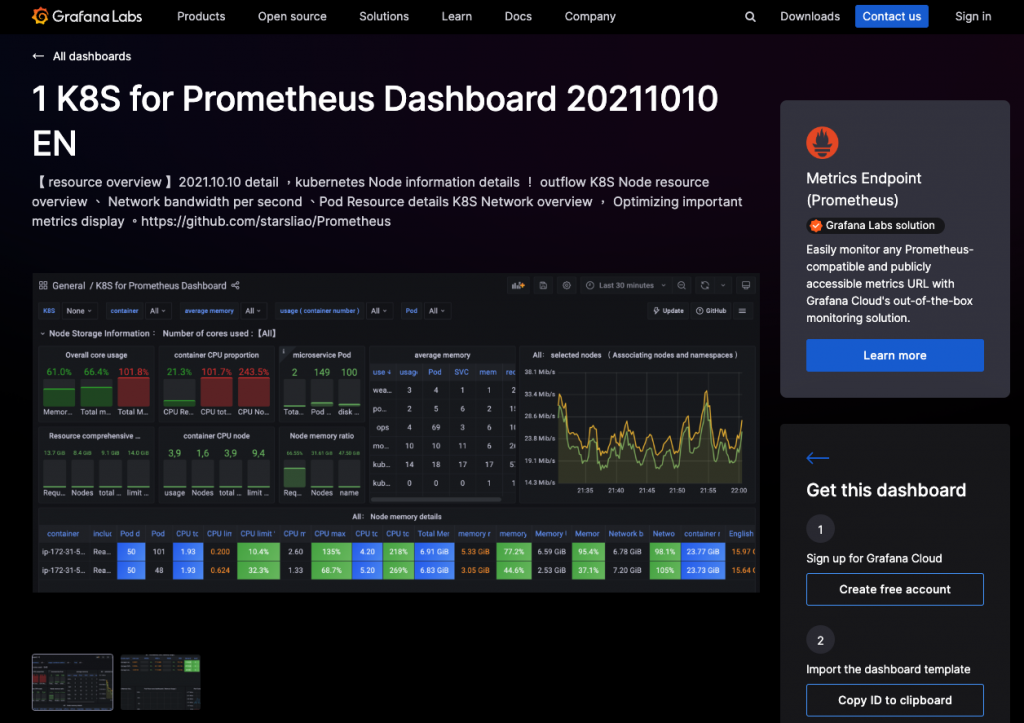Click the General breadcrumb in the dashboard
Screen dimensions: 1024x723
[x=69, y=285]
